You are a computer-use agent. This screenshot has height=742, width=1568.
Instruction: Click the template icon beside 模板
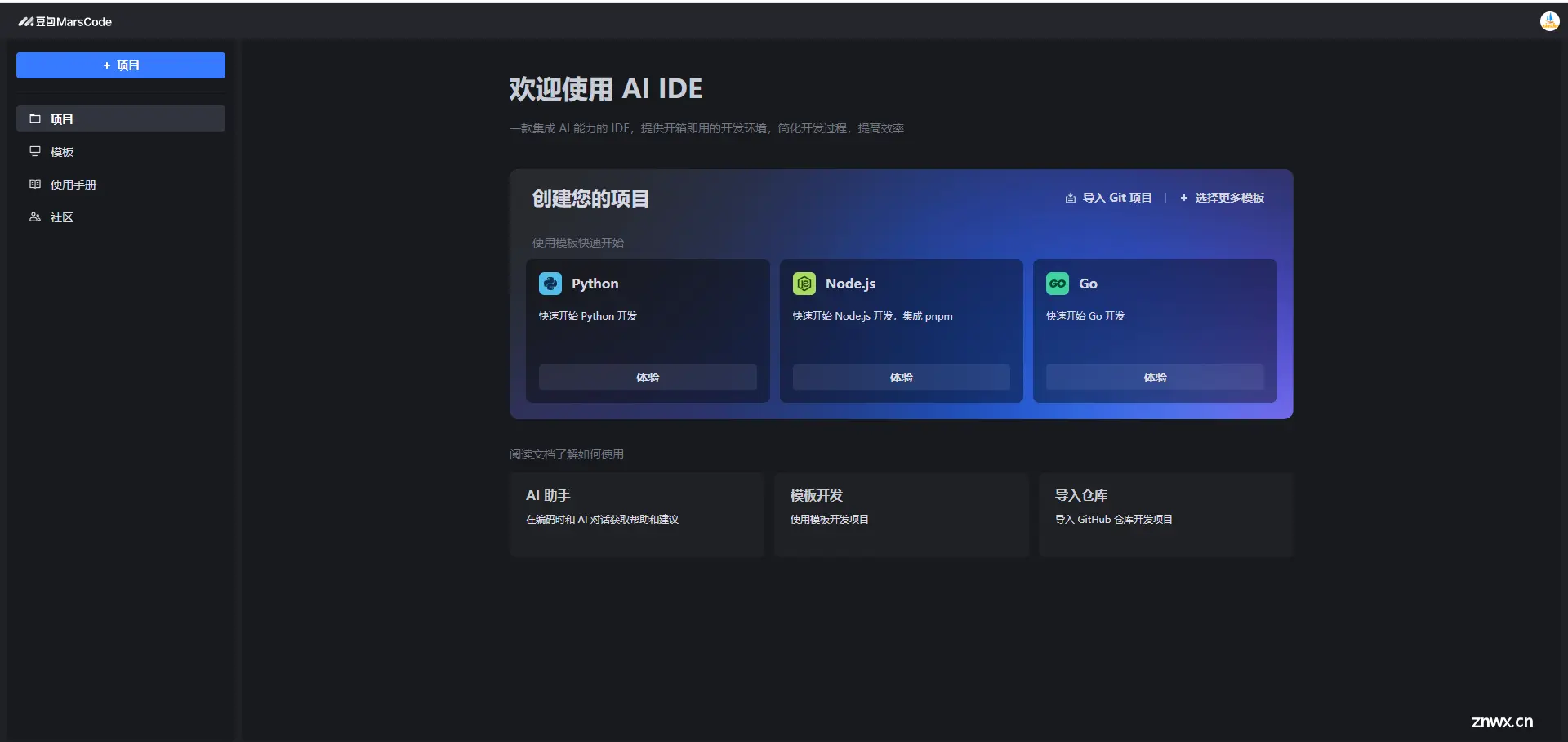coord(35,151)
